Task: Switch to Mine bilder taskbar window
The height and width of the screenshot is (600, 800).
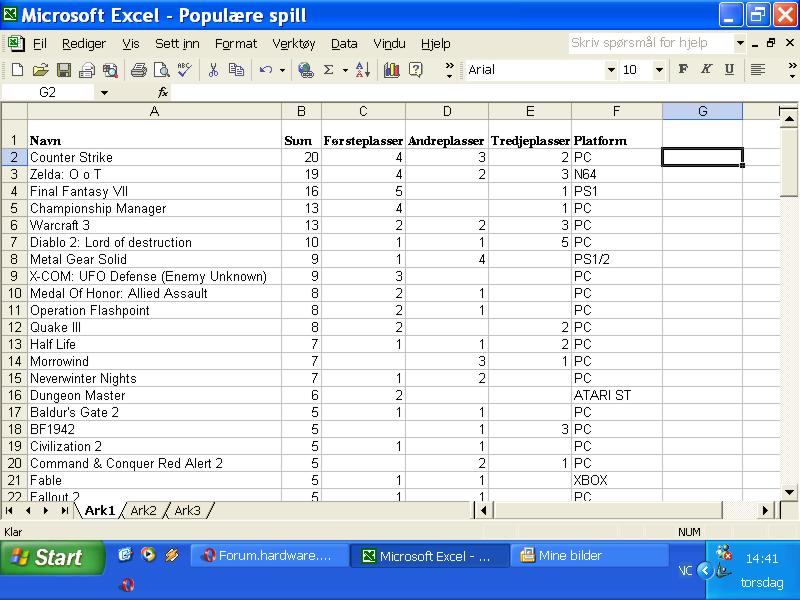Action: [x=589, y=556]
